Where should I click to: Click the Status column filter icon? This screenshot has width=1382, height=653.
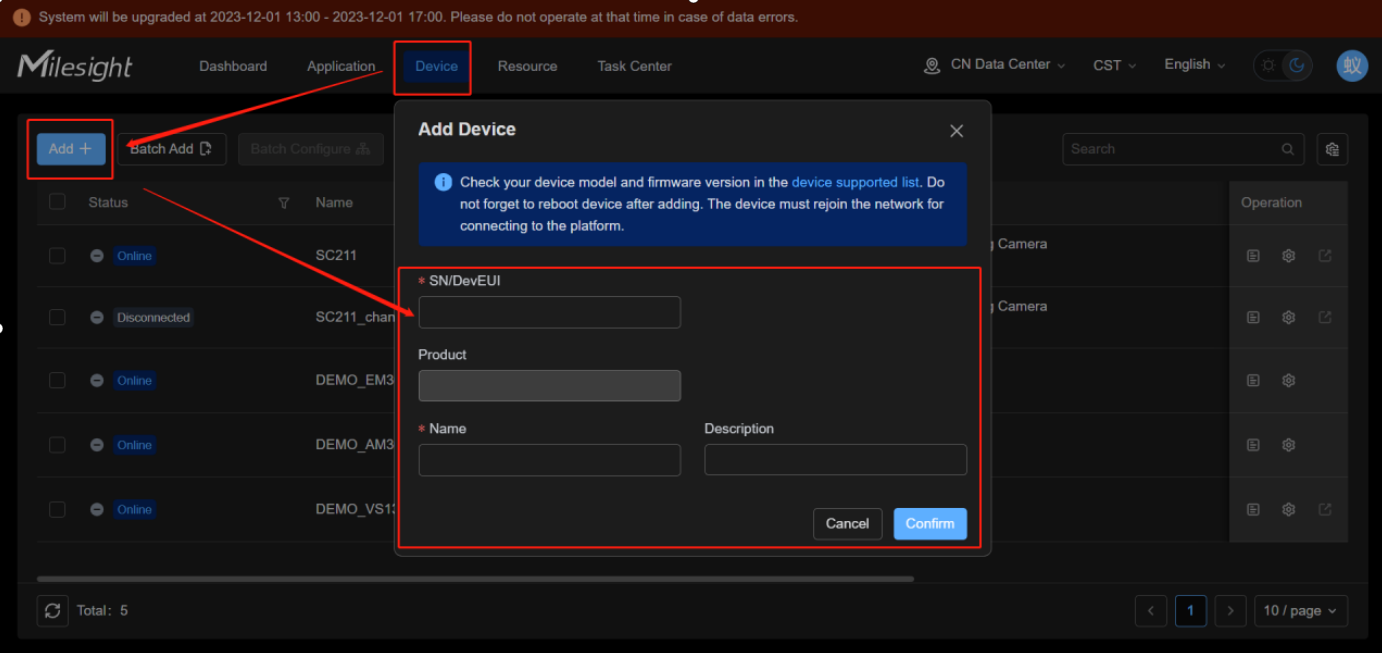click(284, 203)
